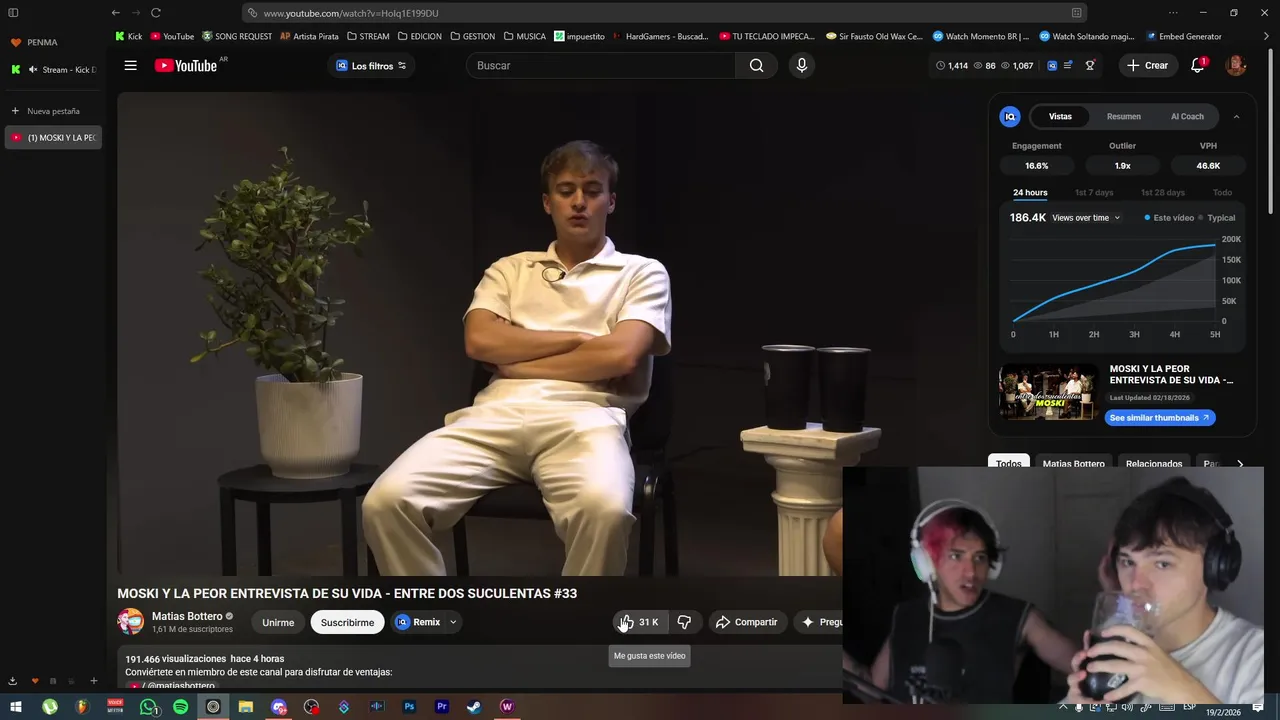The width and height of the screenshot is (1280, 720).
Task: Open uTorrent from the taskbar
Action: pyautogui.click(x=49, y=707)
